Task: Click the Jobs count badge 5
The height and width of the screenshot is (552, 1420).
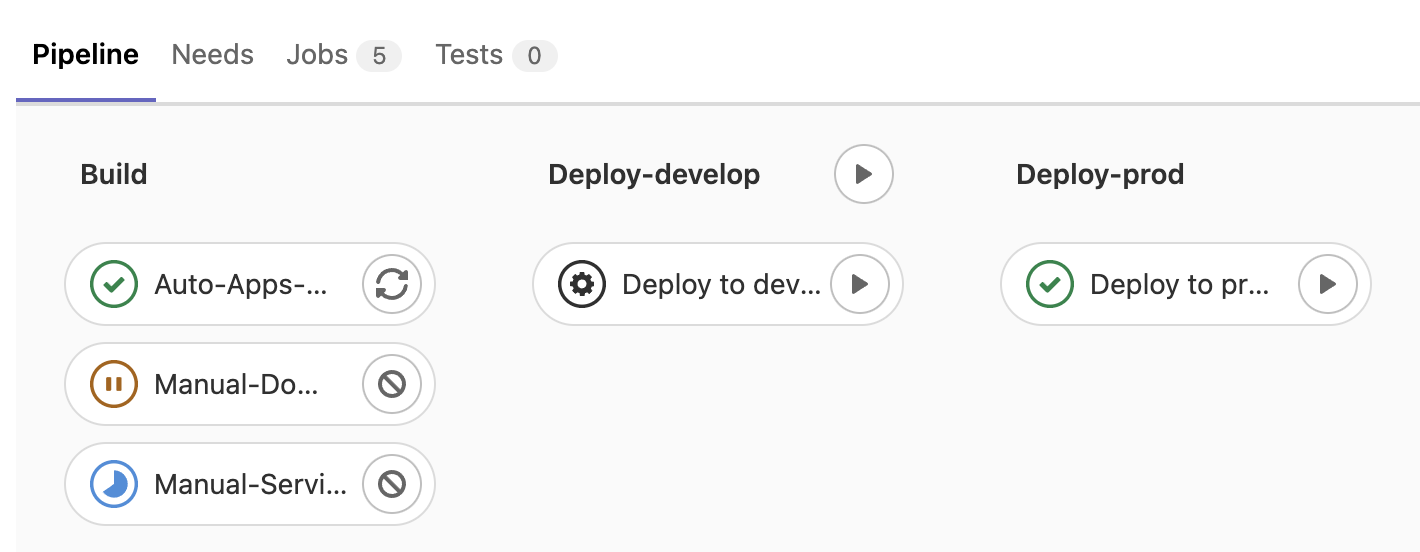Action: (x=379, y=56)
